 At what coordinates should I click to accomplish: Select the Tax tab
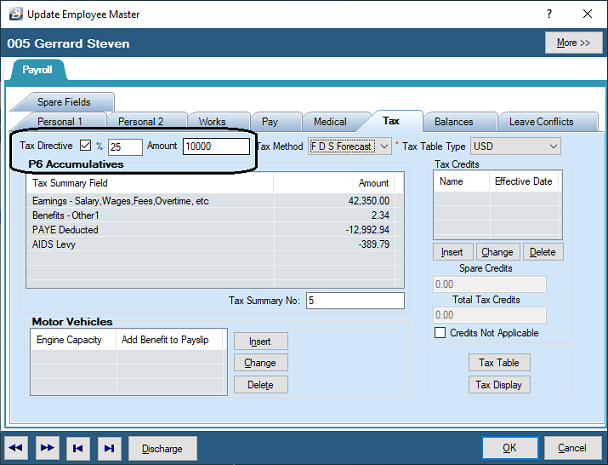coord(391,121)
